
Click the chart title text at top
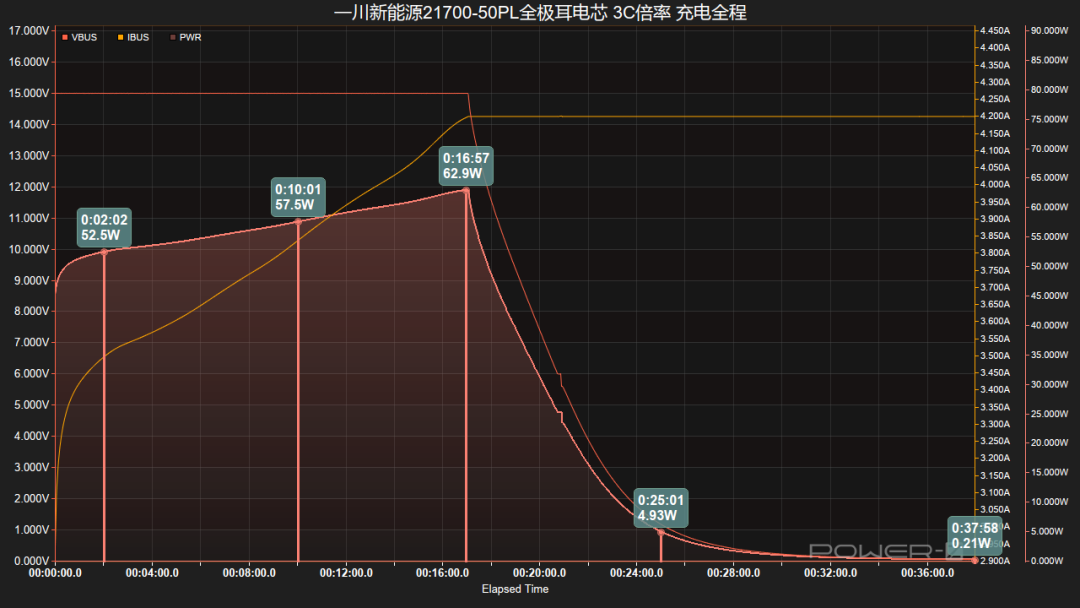(540, 12)
